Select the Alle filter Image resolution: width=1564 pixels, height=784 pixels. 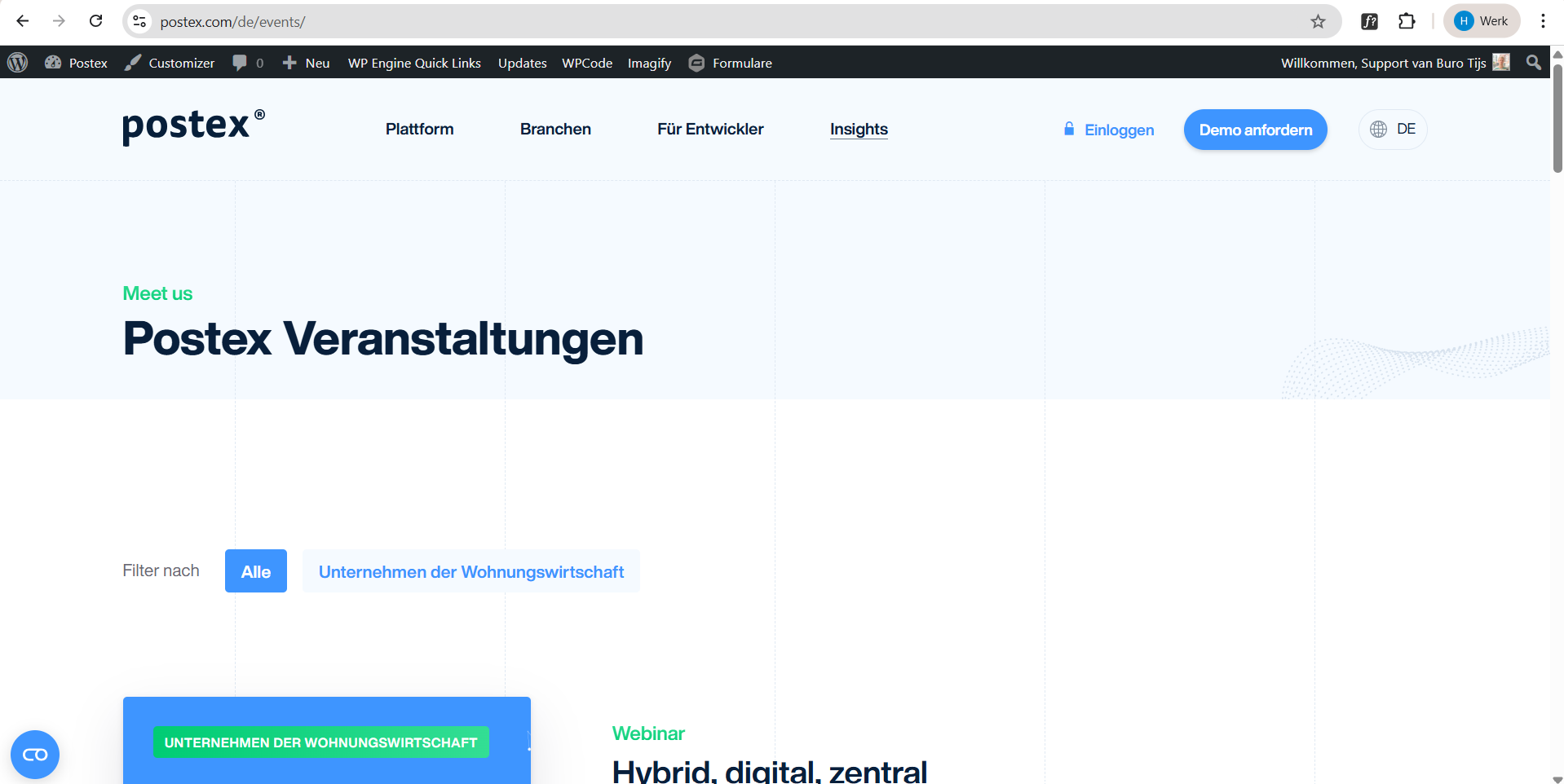coord(255,571)
